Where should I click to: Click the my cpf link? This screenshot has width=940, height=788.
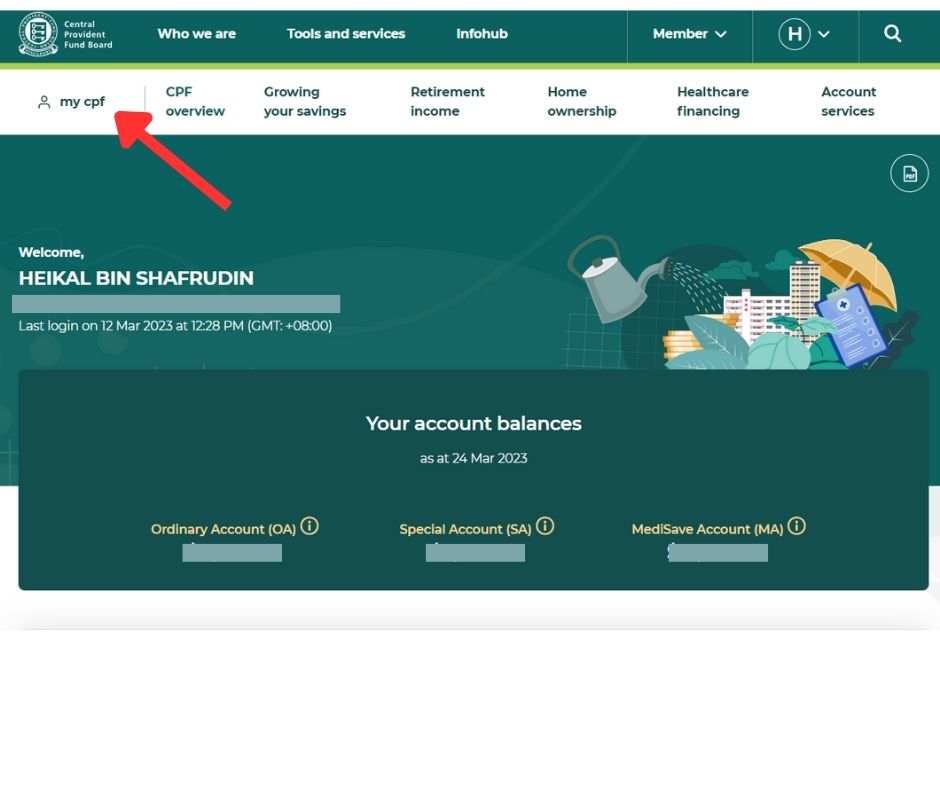pos(82,102)
